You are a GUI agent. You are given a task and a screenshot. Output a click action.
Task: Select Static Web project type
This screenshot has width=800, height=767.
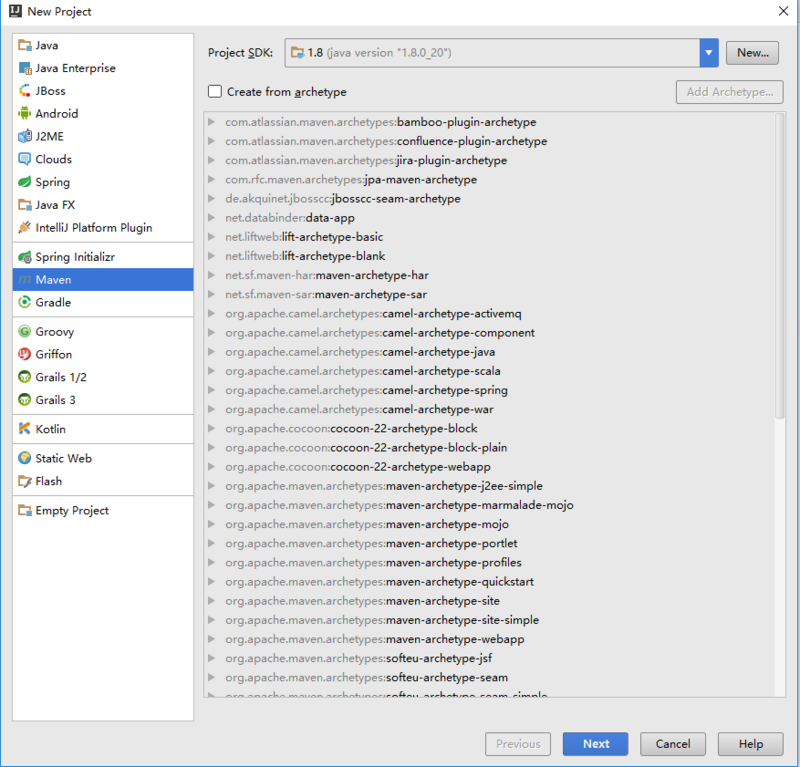[103, 458]
